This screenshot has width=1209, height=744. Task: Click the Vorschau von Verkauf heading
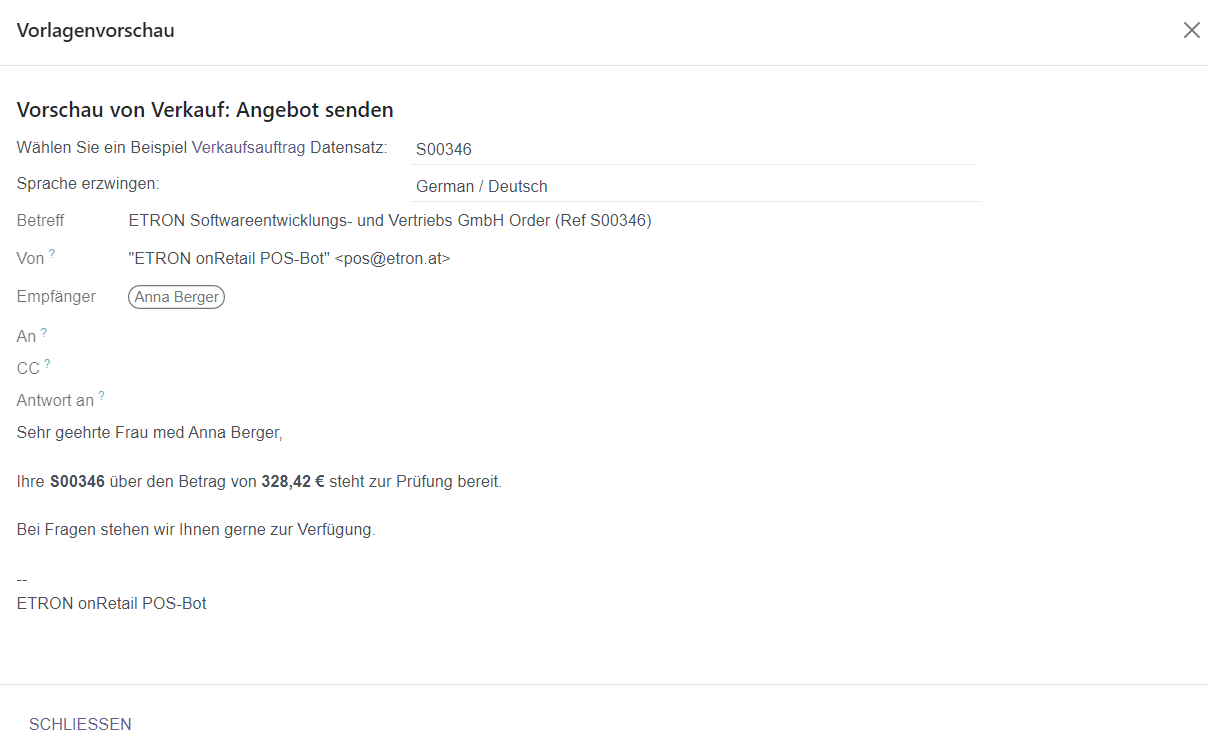205,110
